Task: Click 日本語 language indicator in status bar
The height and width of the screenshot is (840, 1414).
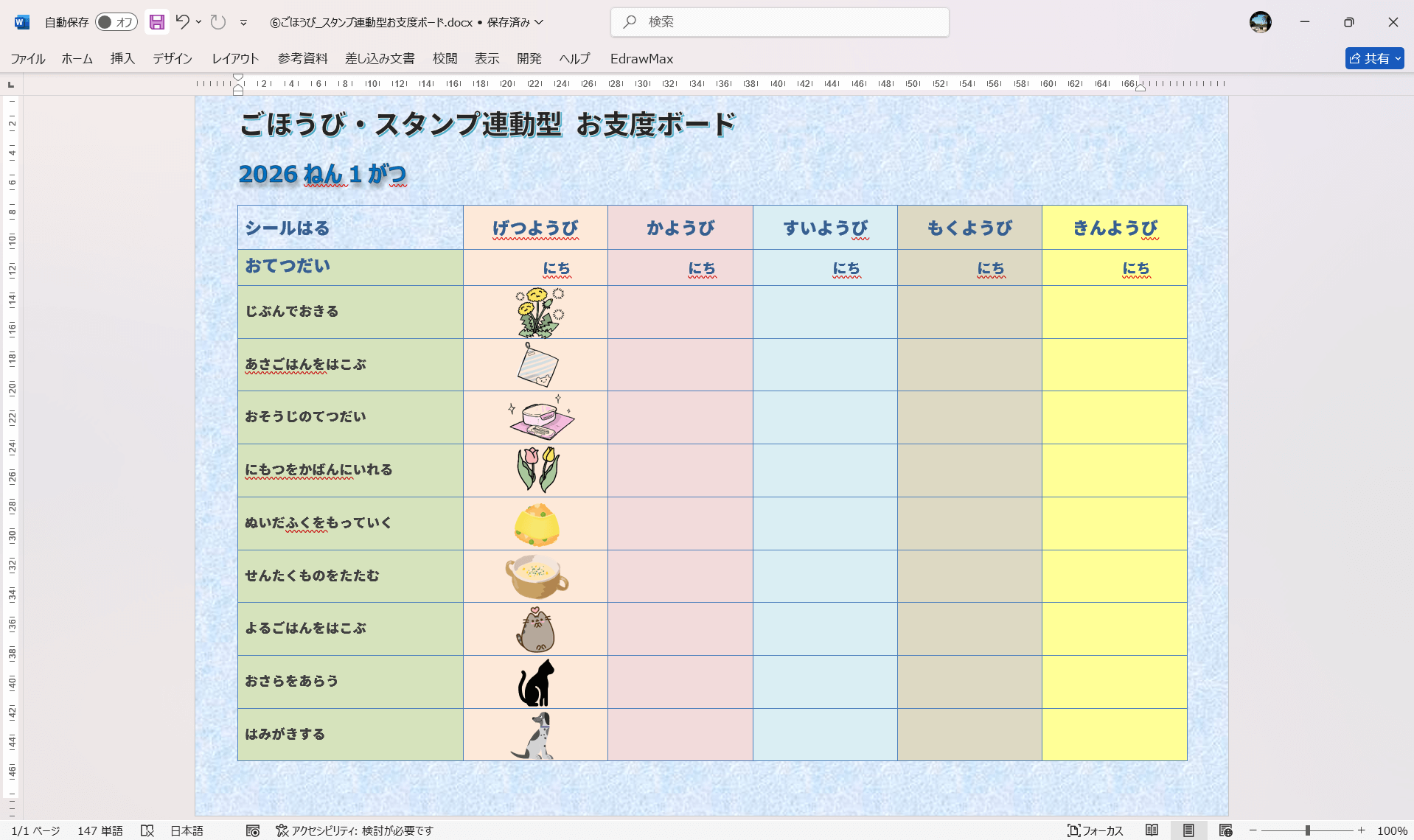Action: [x=187, y=830]
